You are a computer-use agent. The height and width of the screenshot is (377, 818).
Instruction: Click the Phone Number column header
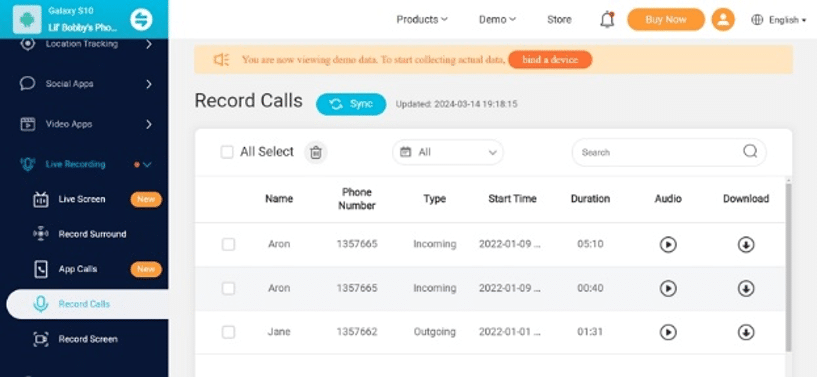coord(357,199)
